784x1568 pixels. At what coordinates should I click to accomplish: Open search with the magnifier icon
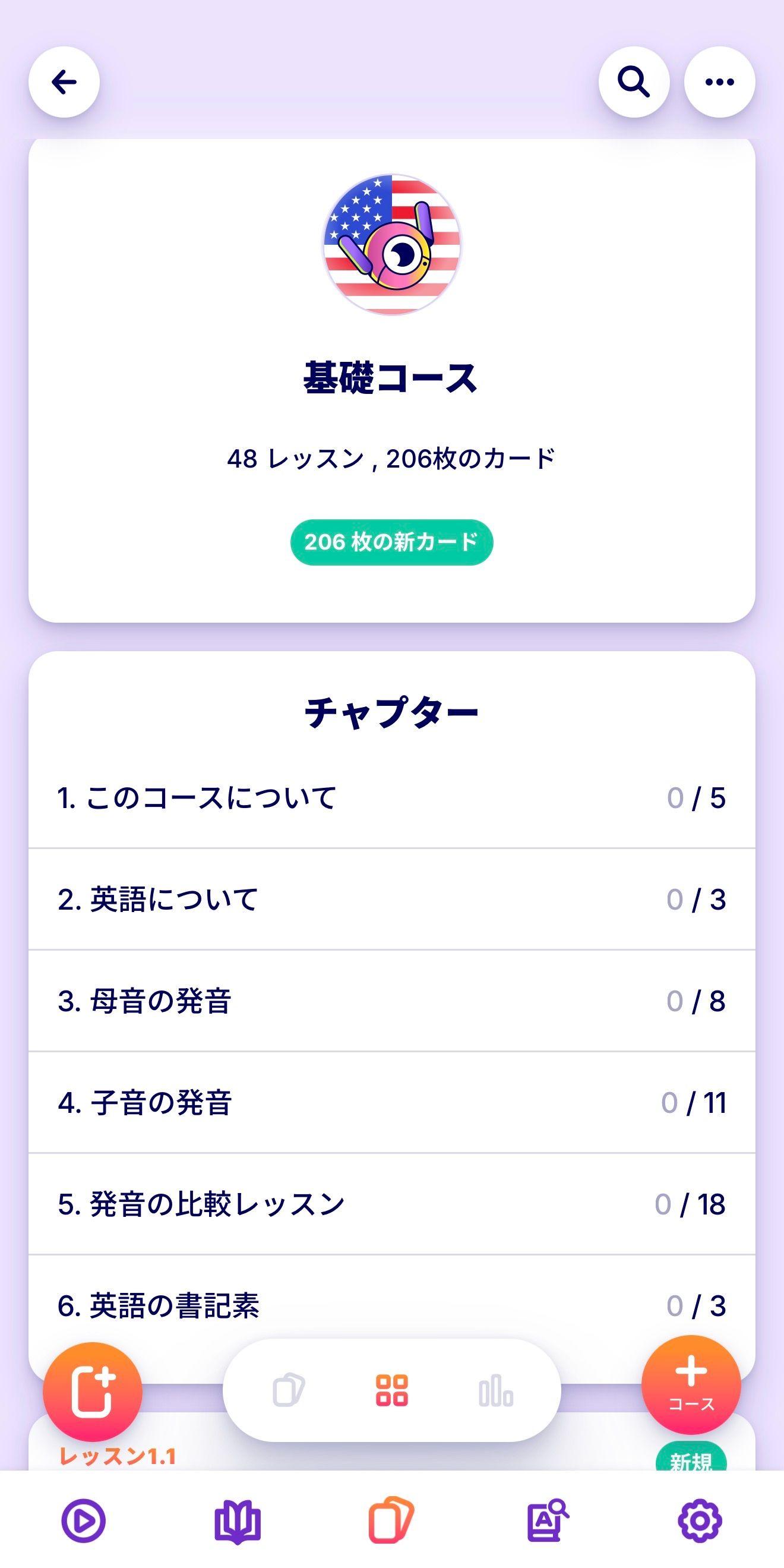pos(634,82)
